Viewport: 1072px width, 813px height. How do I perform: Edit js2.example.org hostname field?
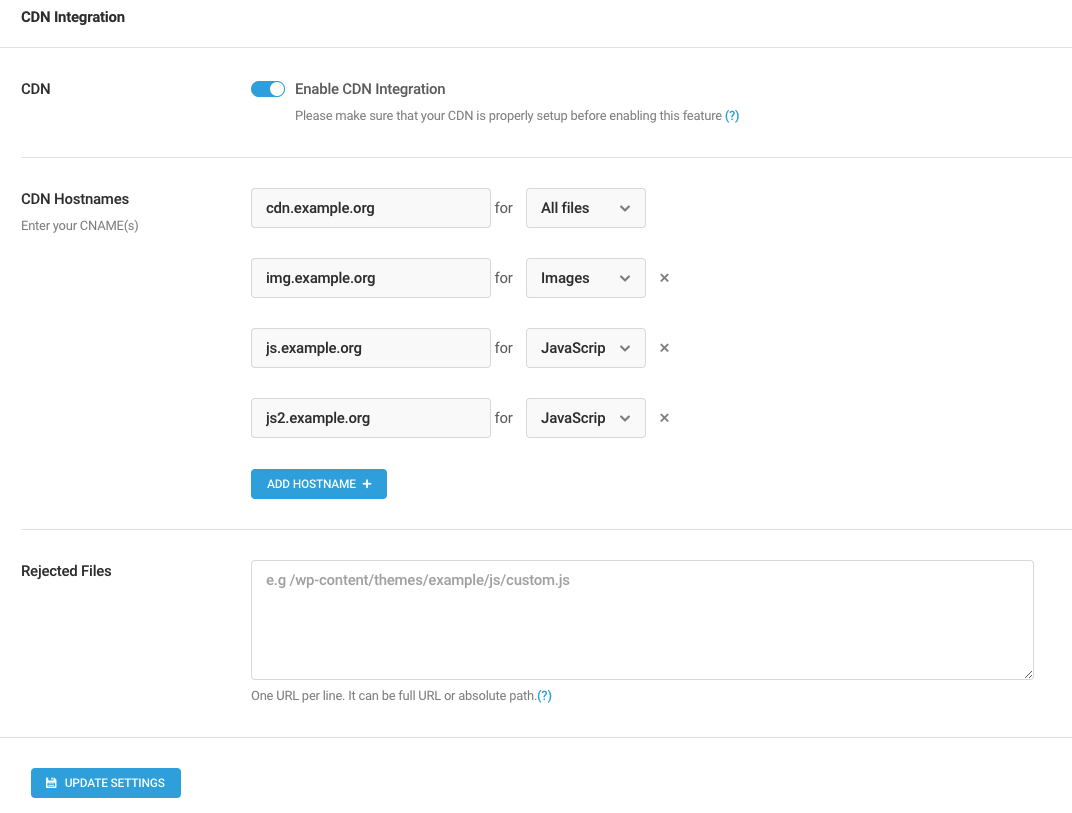pyautogui.click(x=371, y=418)
